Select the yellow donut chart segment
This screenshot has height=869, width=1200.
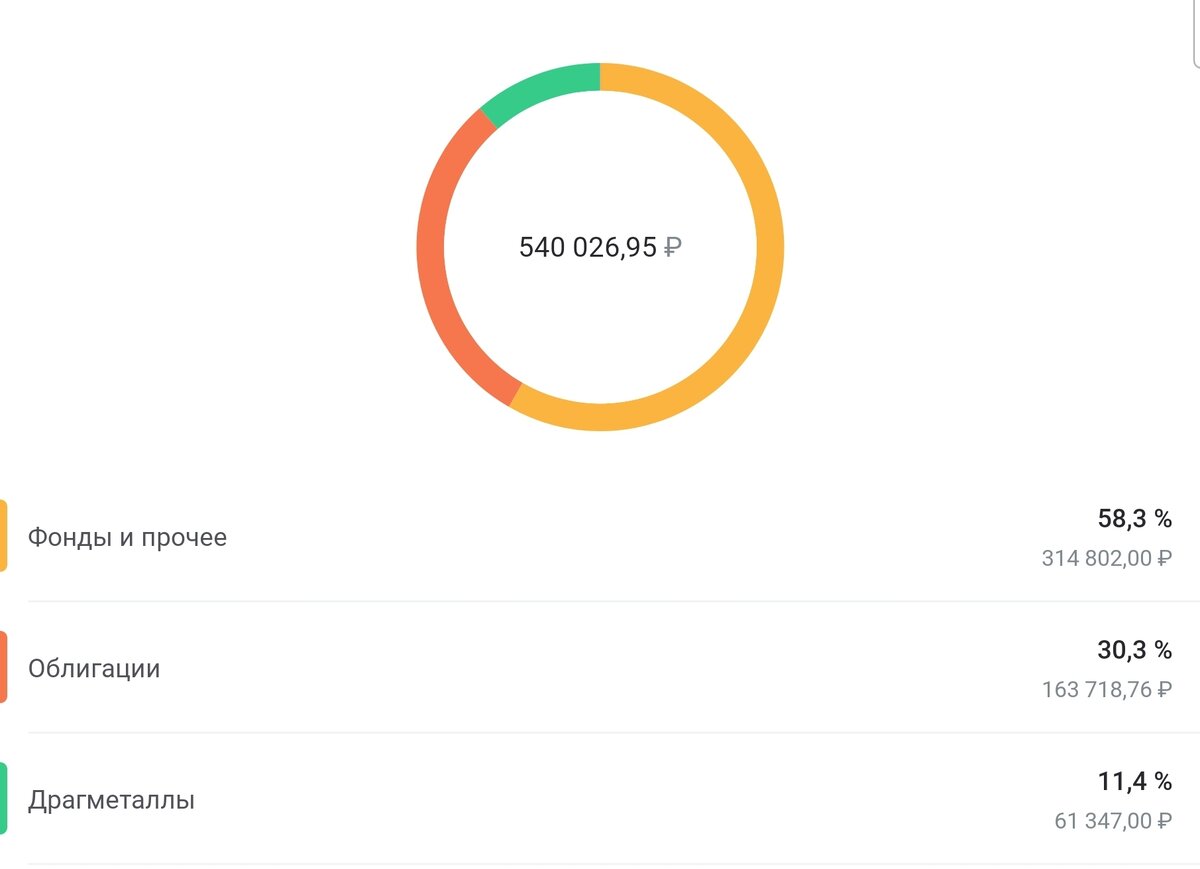point(770,247)
